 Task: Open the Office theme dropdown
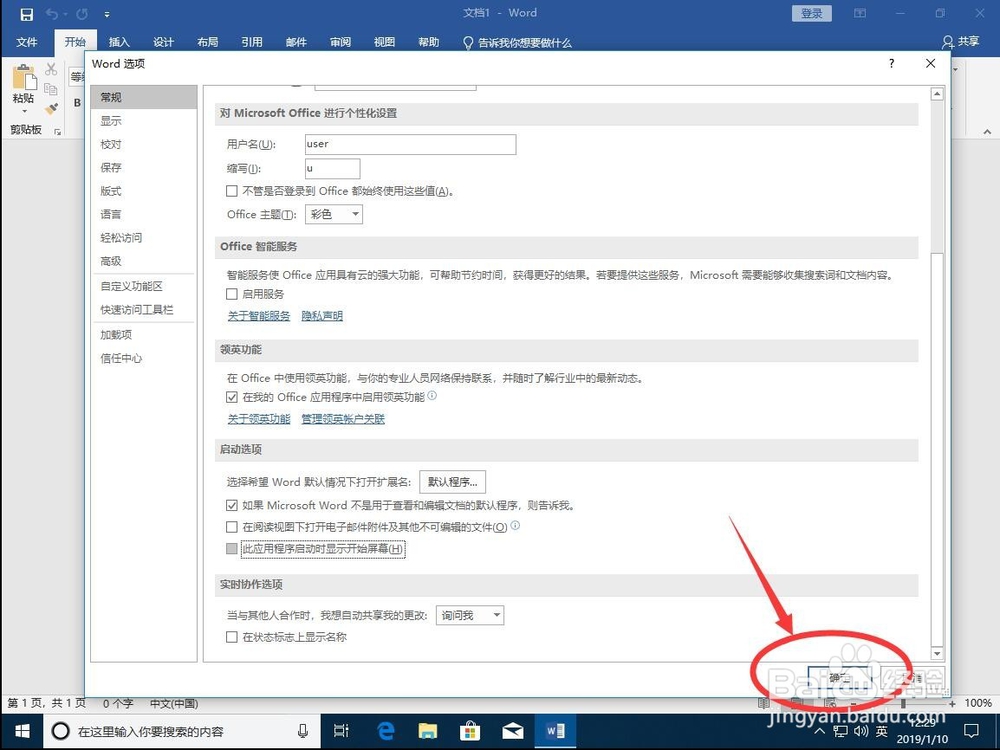[334, 214]
